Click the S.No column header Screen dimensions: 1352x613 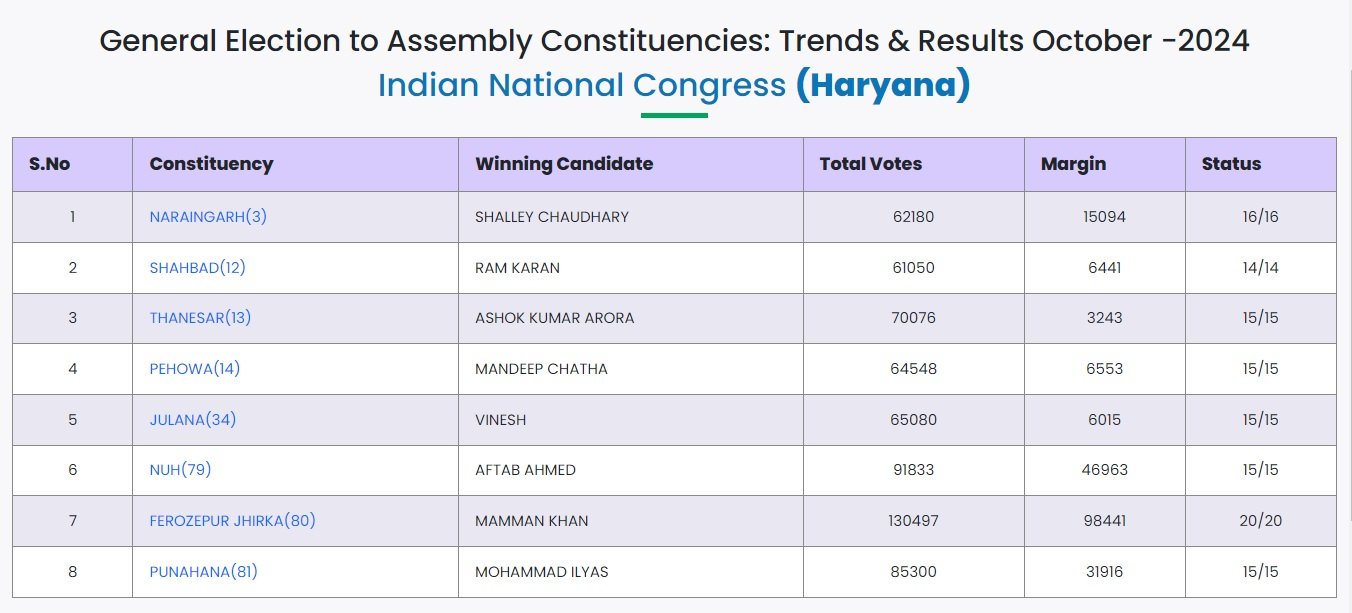point(50,164)
